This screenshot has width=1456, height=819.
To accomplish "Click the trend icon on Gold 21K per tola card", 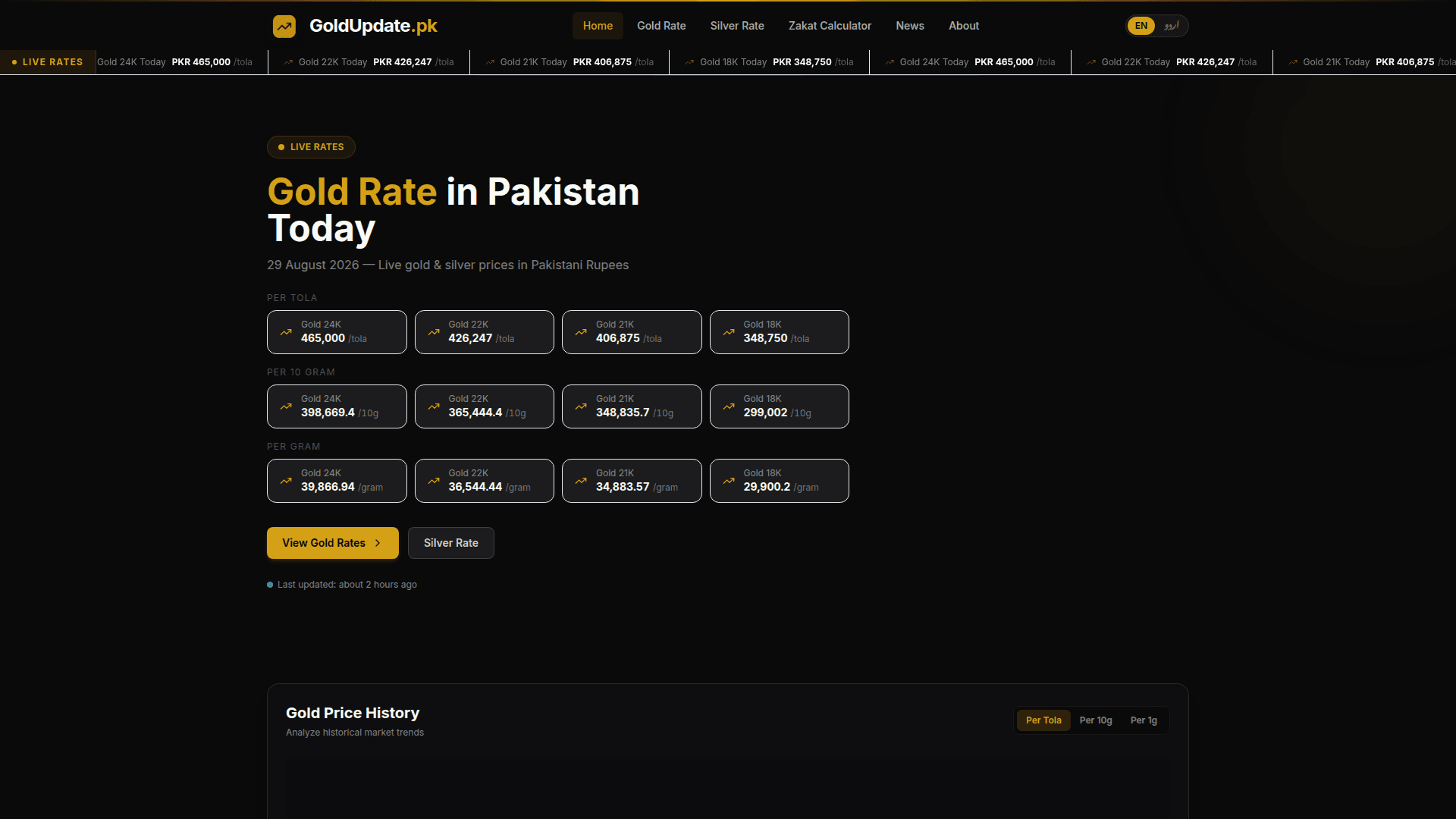I will click(x=581, y=332).
